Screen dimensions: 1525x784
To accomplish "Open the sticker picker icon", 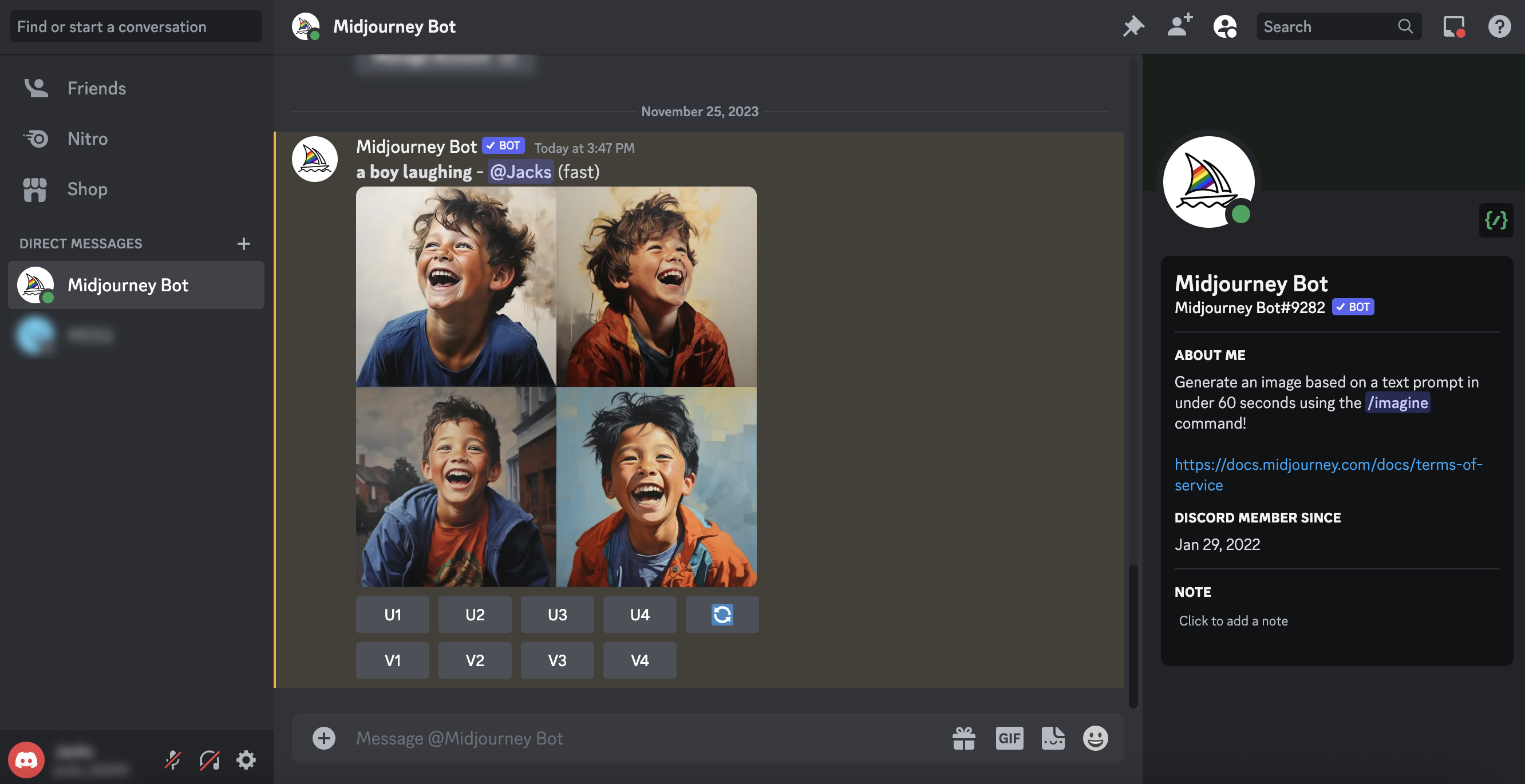I will pyautogui.click(x=1053, y=738).
